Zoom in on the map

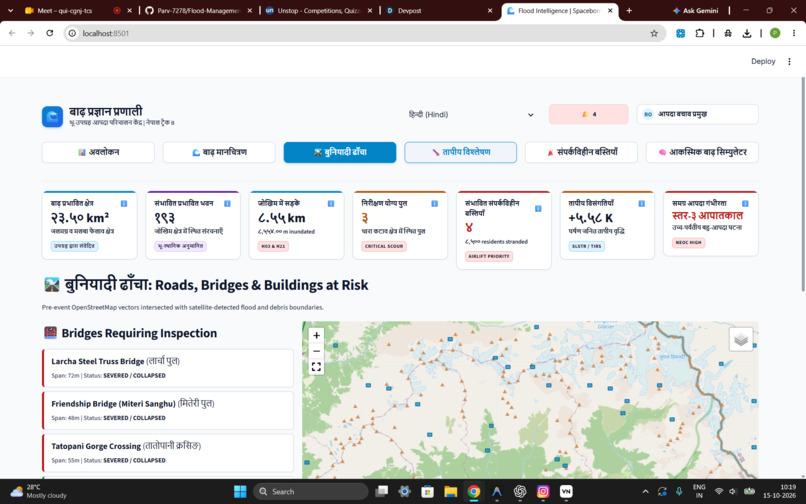317,335
